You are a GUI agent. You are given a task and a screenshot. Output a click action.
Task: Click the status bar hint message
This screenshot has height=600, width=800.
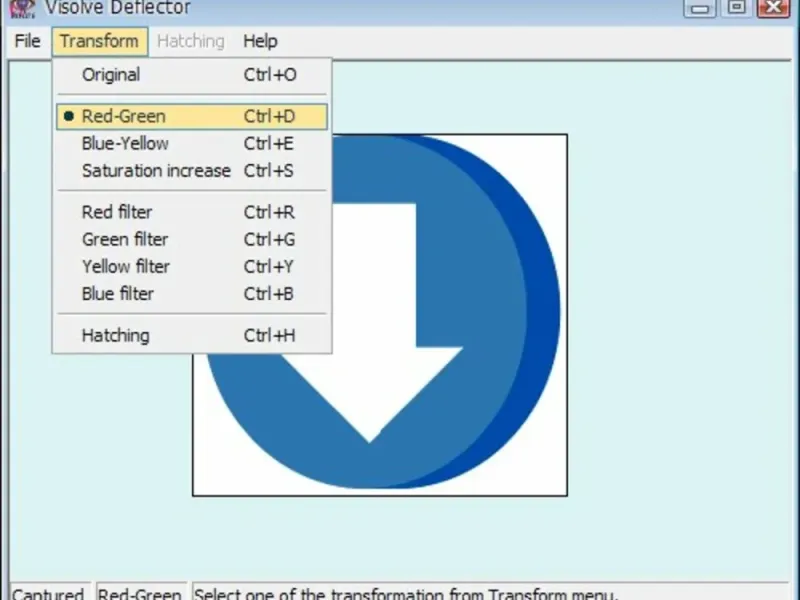[406, 592]
